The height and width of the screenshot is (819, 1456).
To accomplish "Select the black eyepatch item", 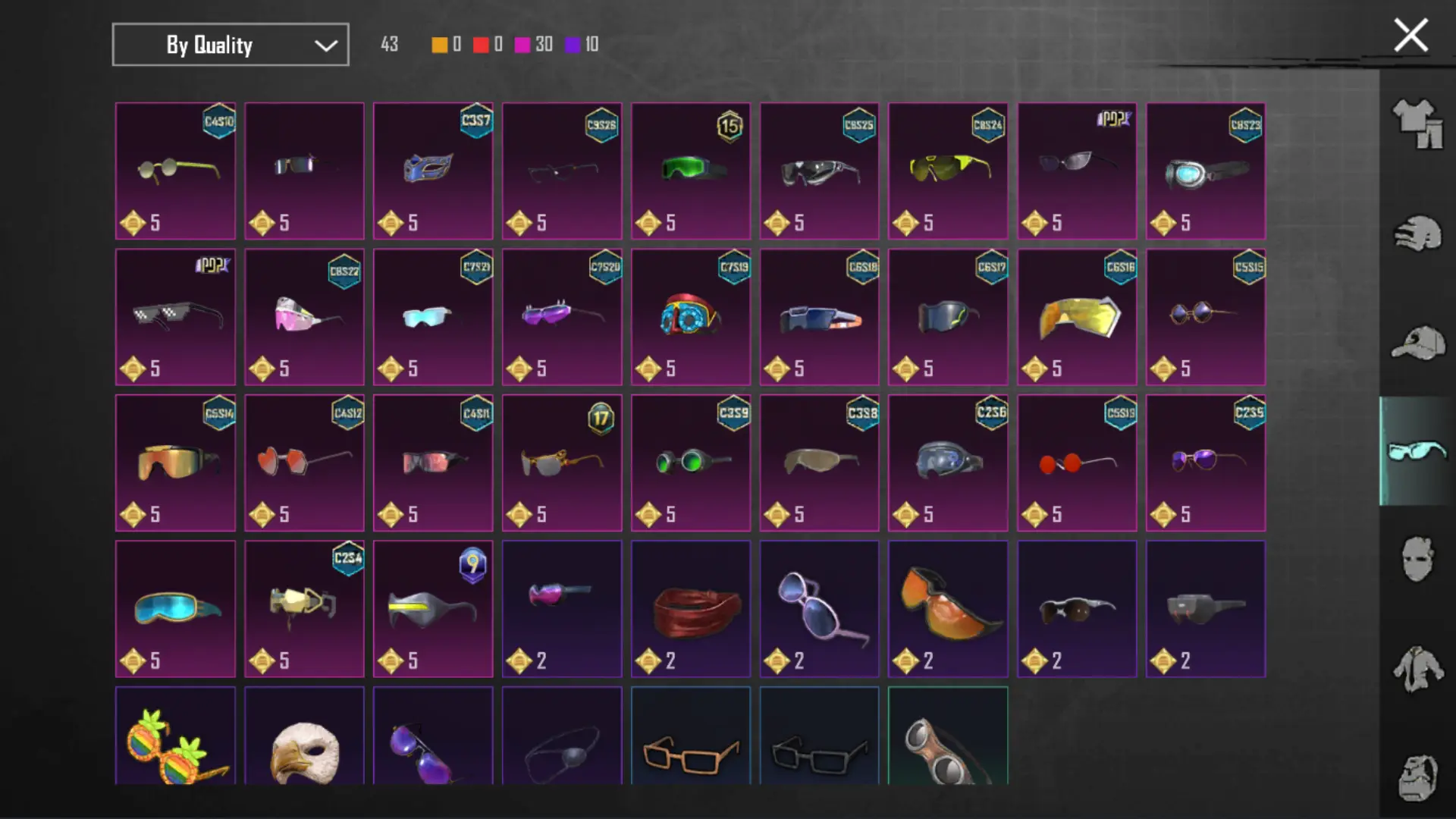I will pyautogui.click(x=562, y=736).
